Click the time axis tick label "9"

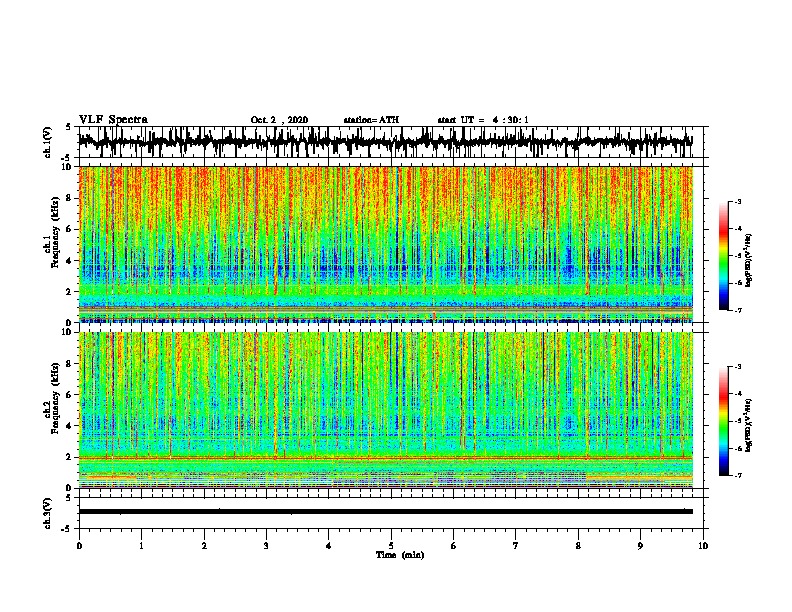click(x=640, y=546)
